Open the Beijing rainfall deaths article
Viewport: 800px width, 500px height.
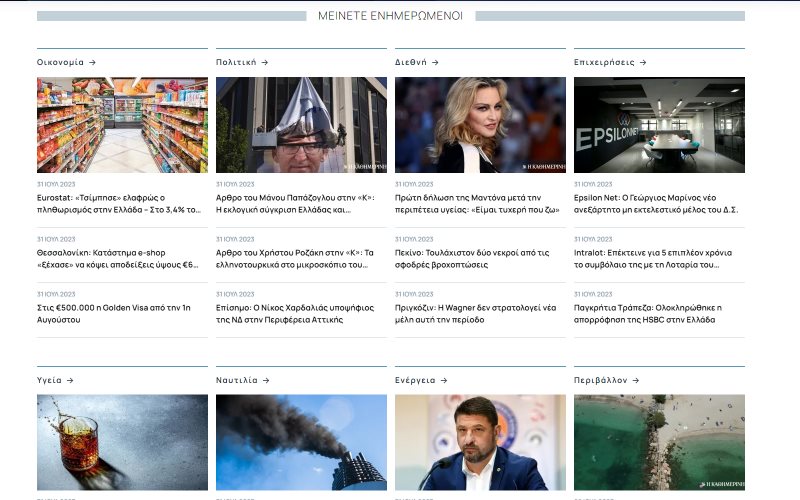coord(472,259)
